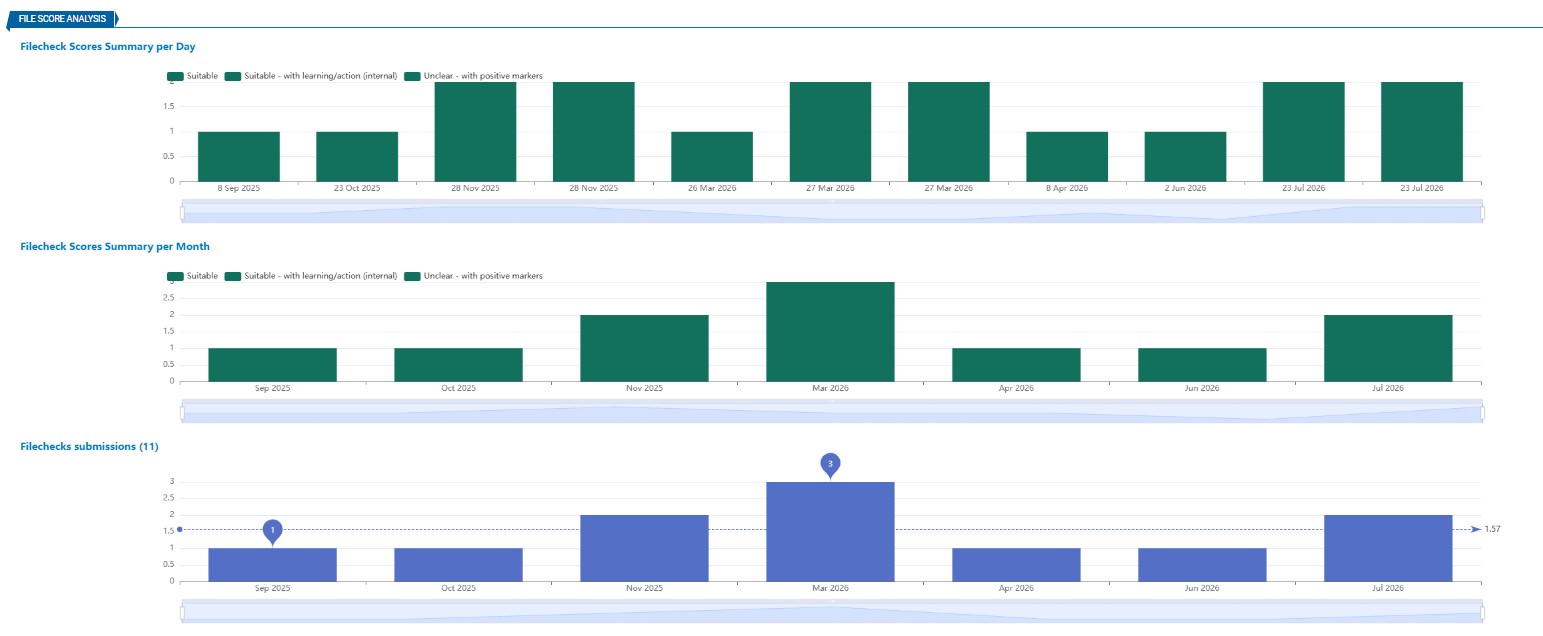1543x636 pixels.
Task: Select the FILE SCORE ANALYSIS tab
Action: click(62, 19)
